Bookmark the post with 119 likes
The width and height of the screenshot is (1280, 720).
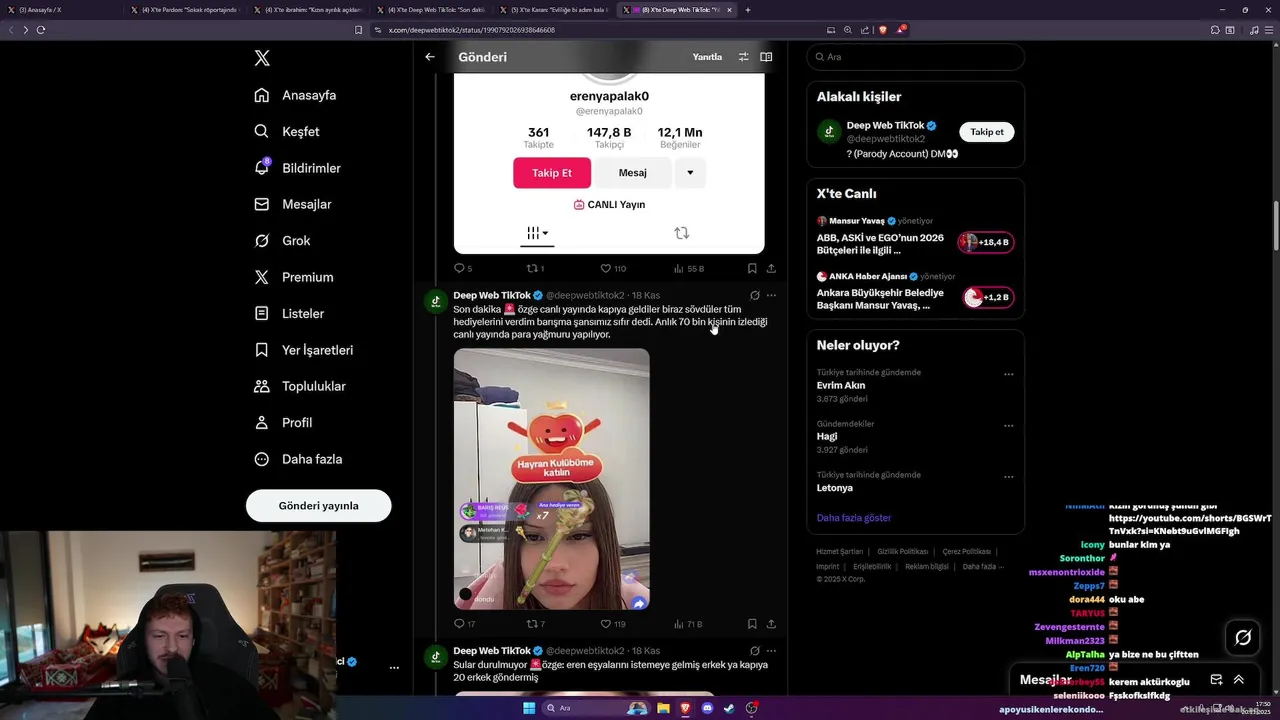tap(752, 624)
